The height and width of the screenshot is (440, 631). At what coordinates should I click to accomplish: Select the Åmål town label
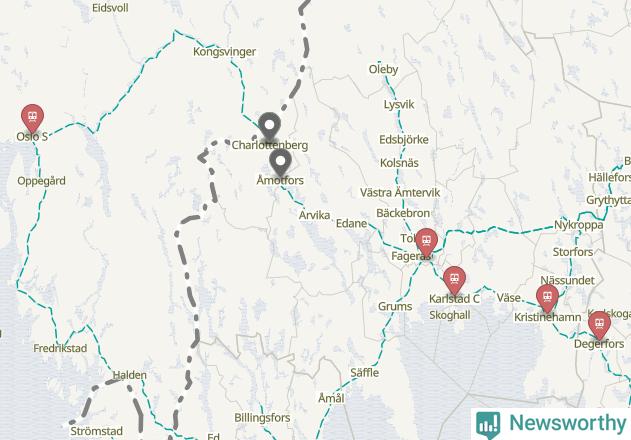pyautogui.click(x=332, y=398)
